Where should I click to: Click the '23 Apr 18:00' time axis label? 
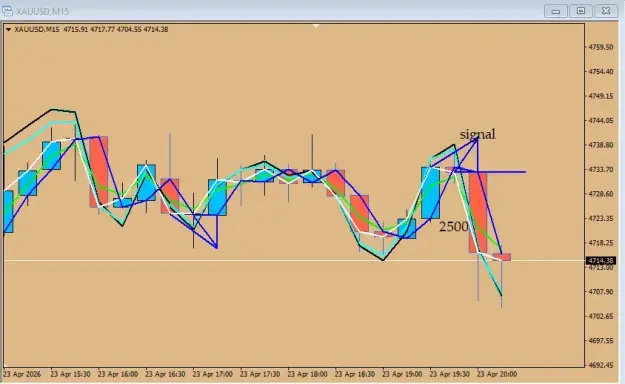[x=307, y=374]
